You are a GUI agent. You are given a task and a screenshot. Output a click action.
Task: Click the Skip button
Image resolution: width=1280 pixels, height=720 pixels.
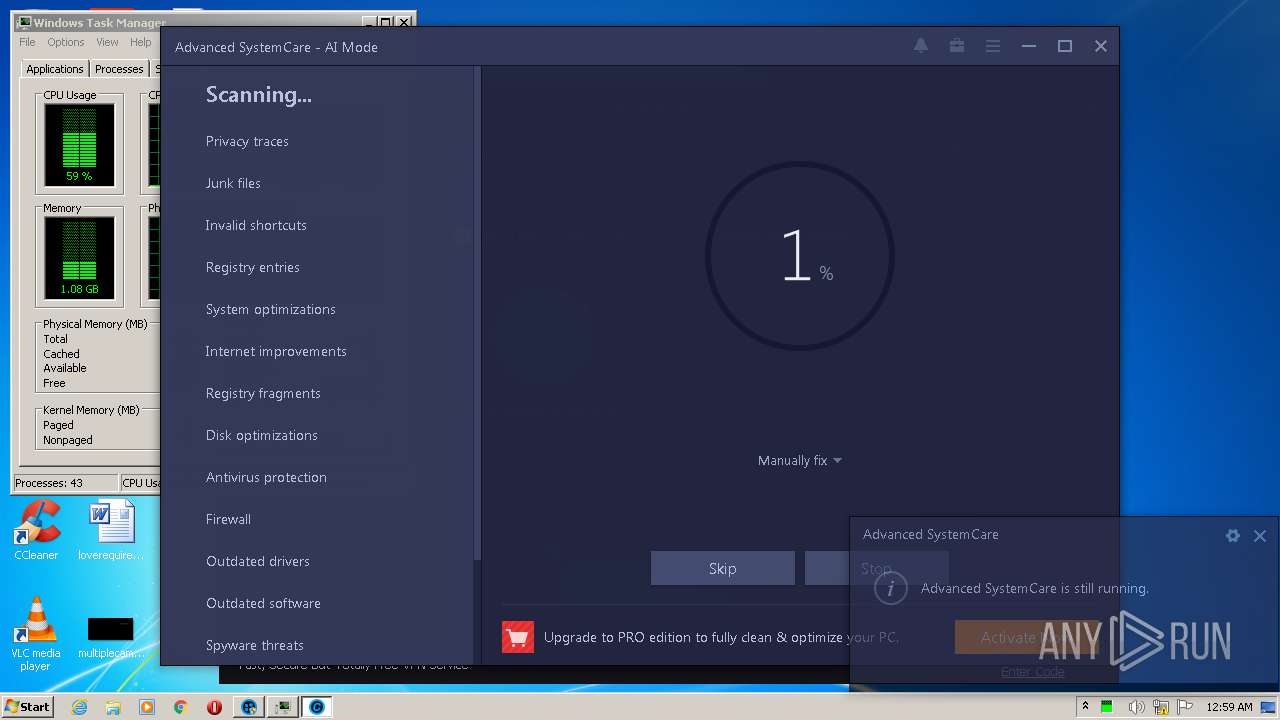click(722, 568)
